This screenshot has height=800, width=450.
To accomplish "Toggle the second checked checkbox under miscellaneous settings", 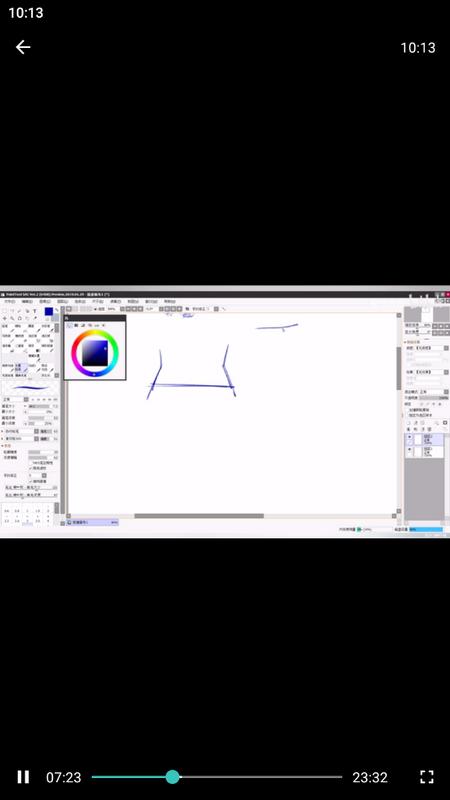I will (31, 468).
